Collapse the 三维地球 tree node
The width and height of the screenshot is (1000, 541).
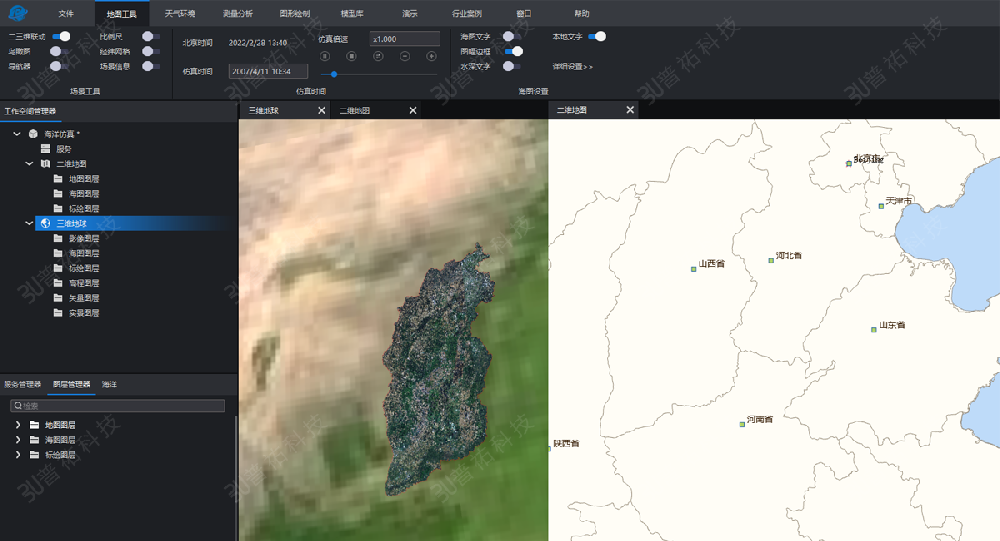pos(29,224)
